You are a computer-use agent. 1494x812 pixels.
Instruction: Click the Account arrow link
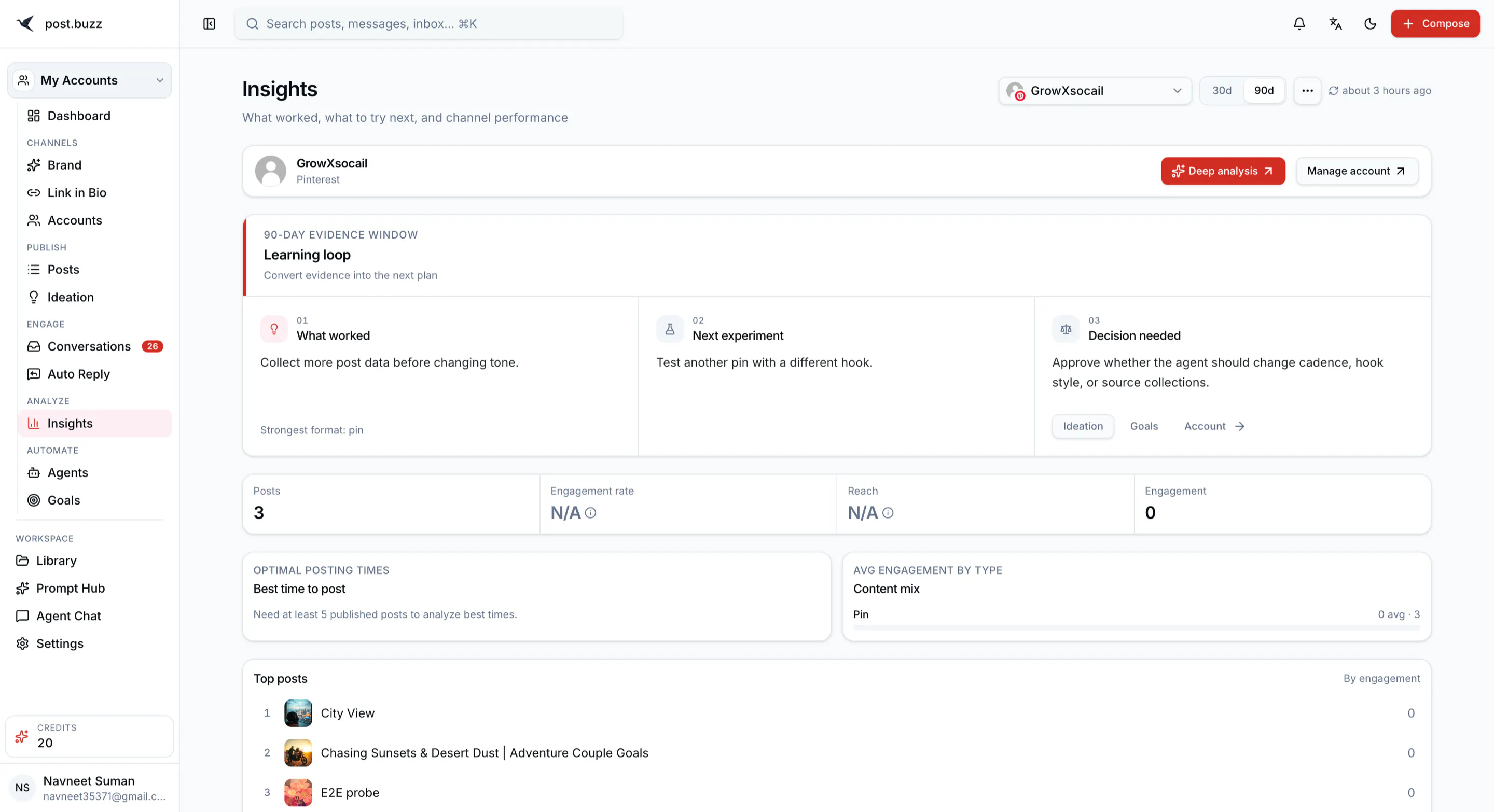click(1214, 427)
